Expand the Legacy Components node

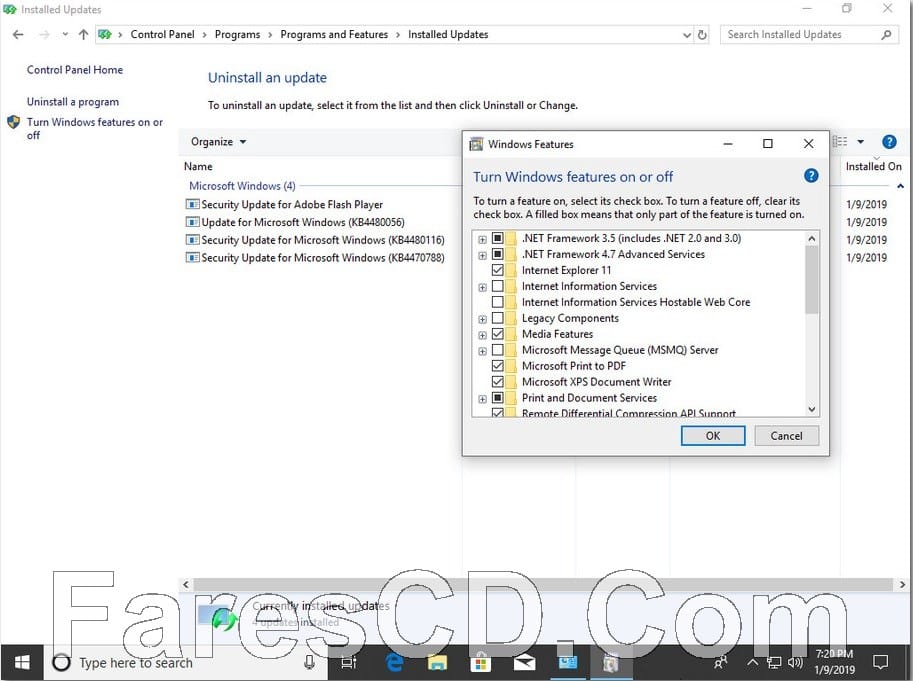(x=482, y=319)
